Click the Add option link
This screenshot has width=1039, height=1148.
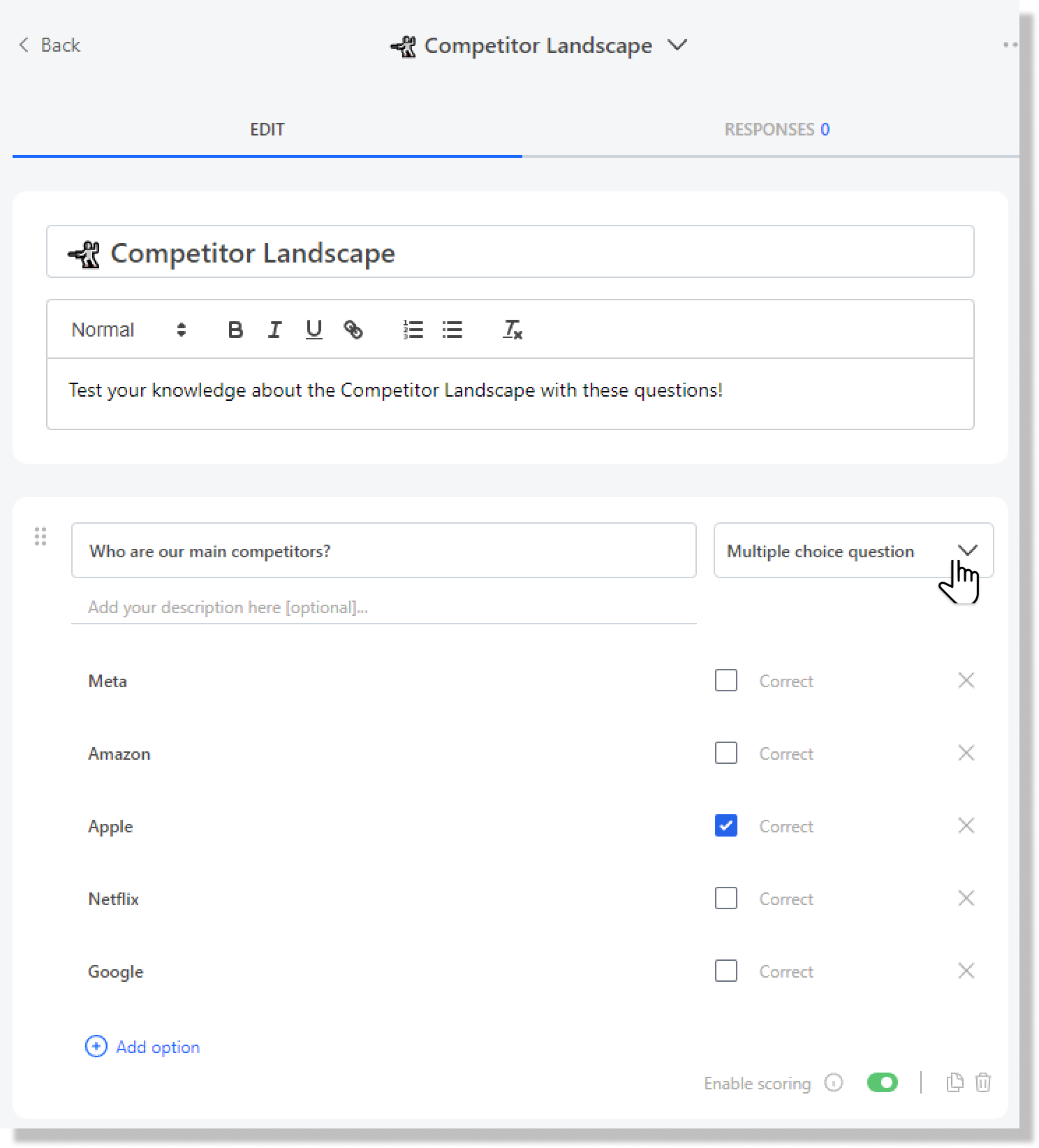point(142,1047)
